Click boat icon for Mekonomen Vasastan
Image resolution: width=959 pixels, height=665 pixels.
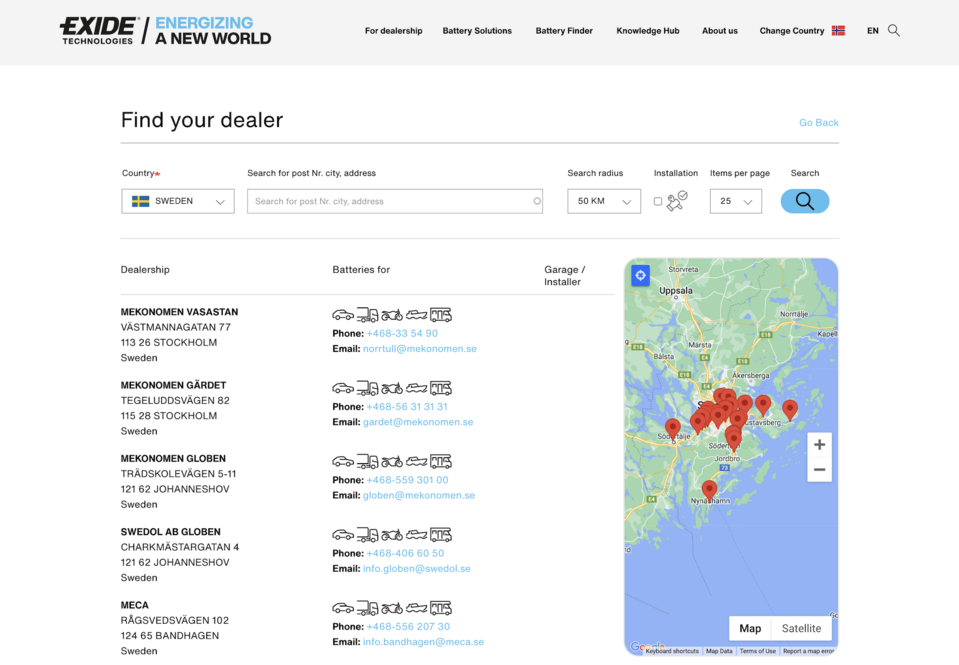pos(417,315)
